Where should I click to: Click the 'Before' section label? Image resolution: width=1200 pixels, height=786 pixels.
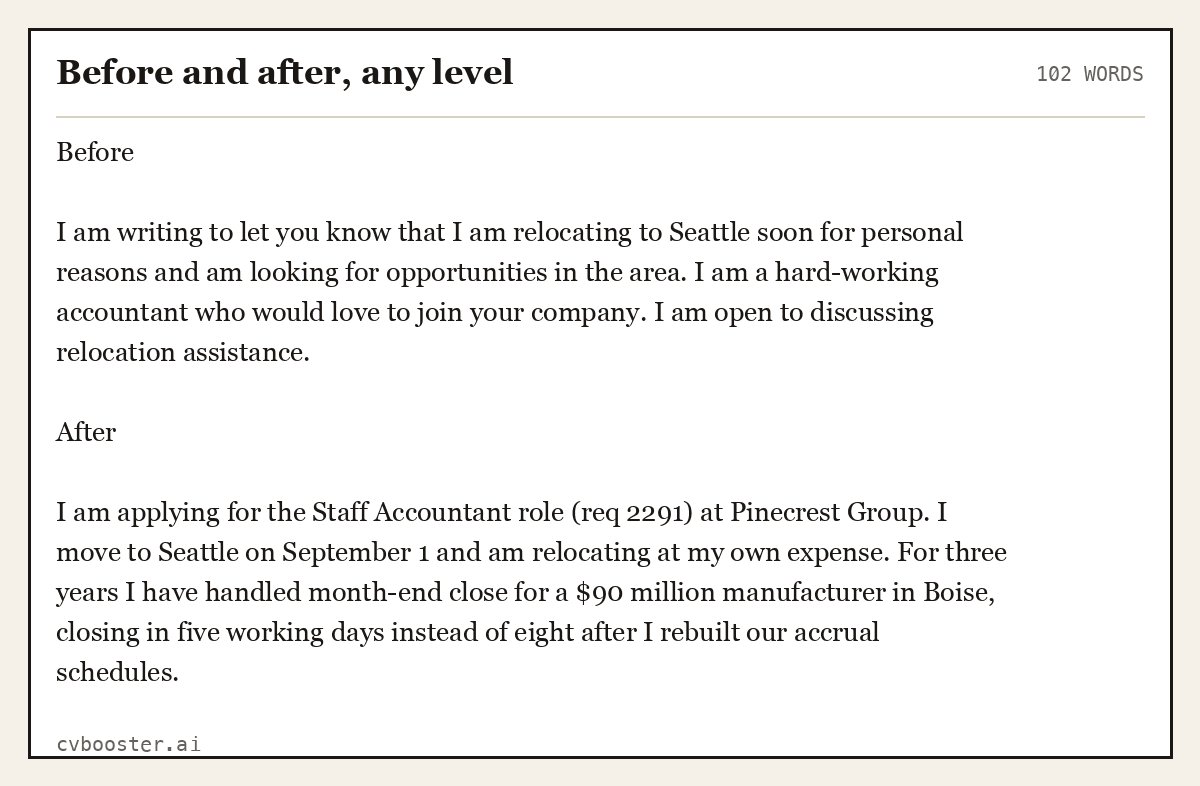(95, 152)
